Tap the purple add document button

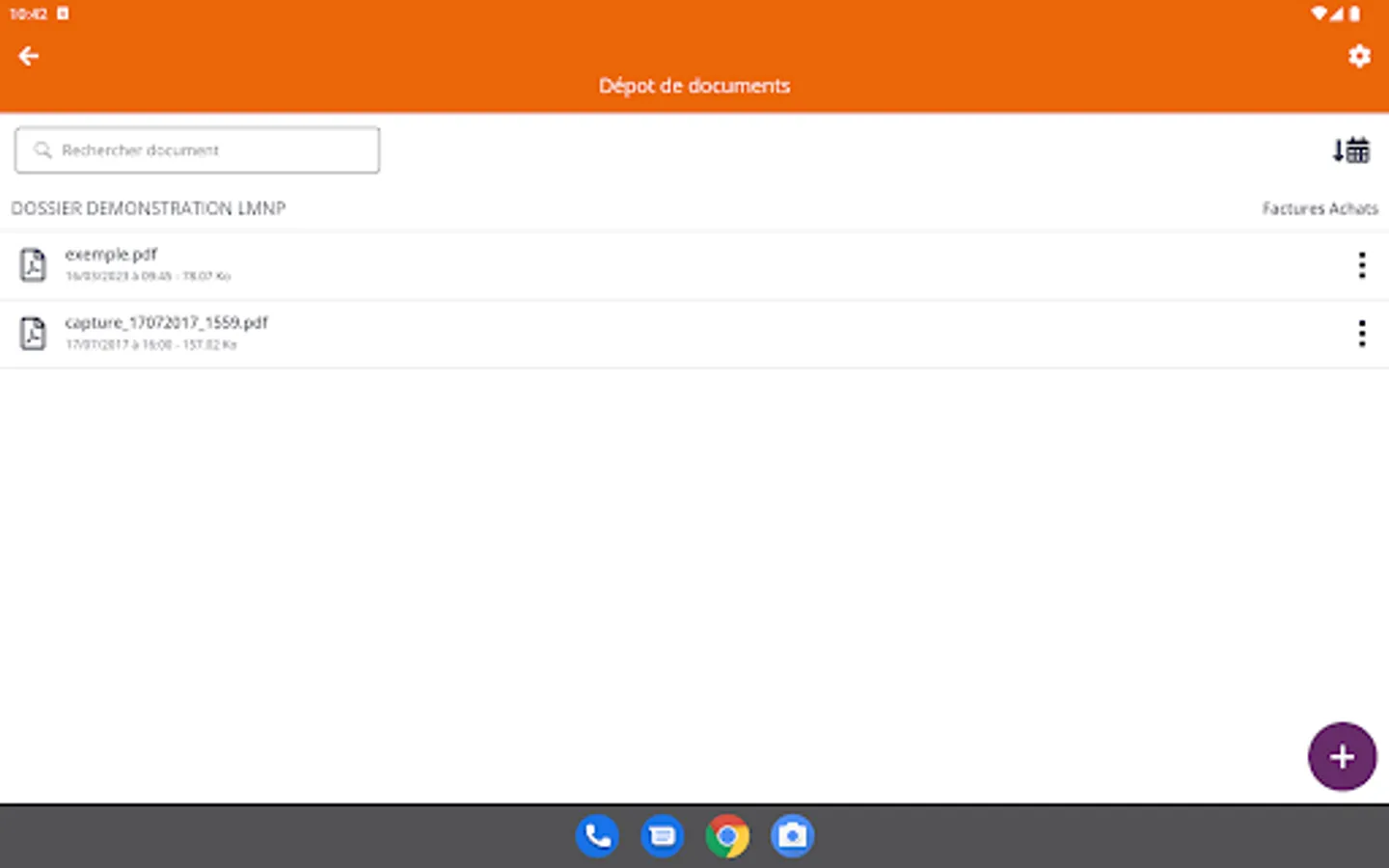coord(1342,756)
